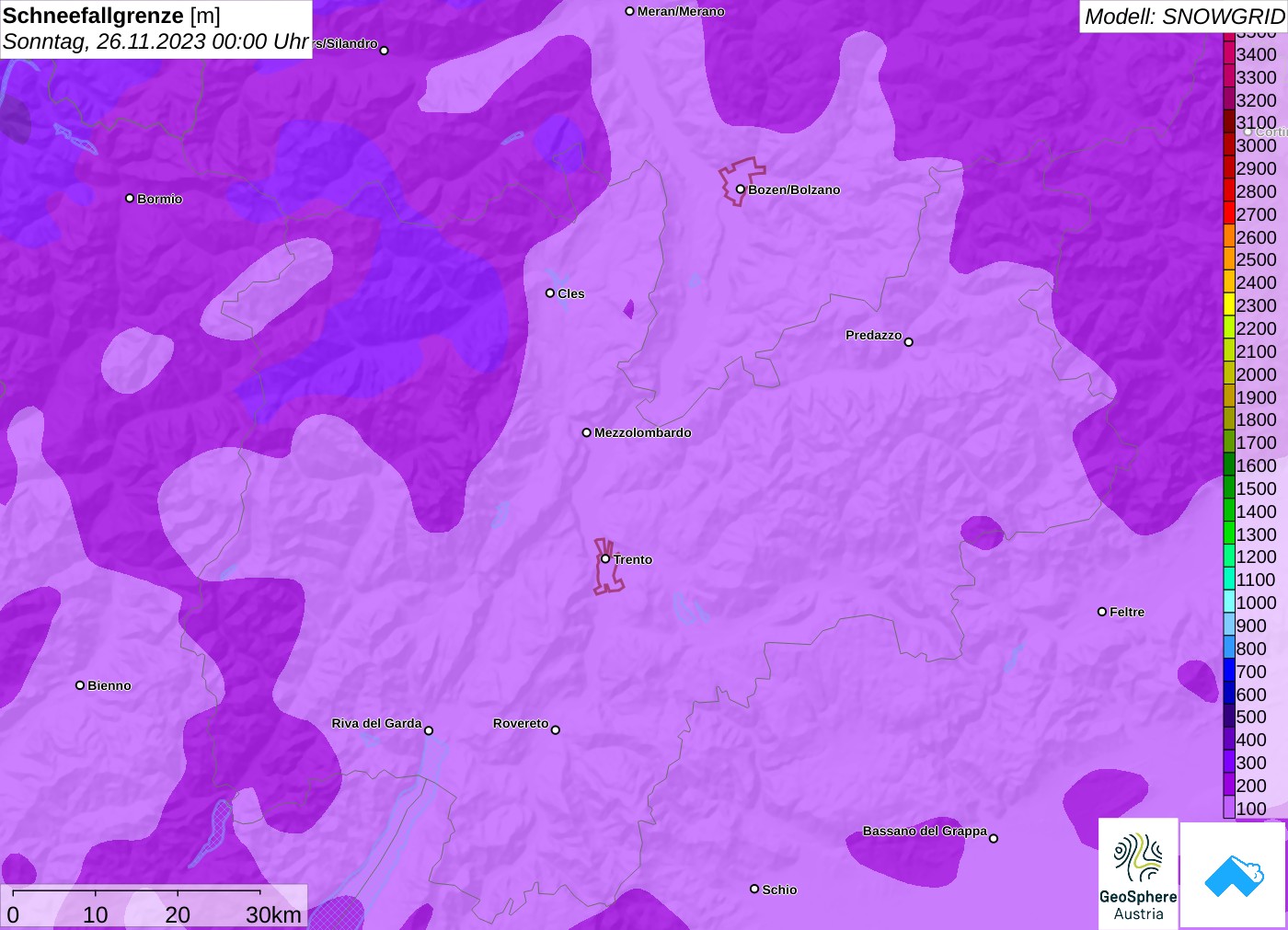Screen dimensions: 1288x930
Task: Click the Mezzolombardo label text
Action: [x=643, y=432]
